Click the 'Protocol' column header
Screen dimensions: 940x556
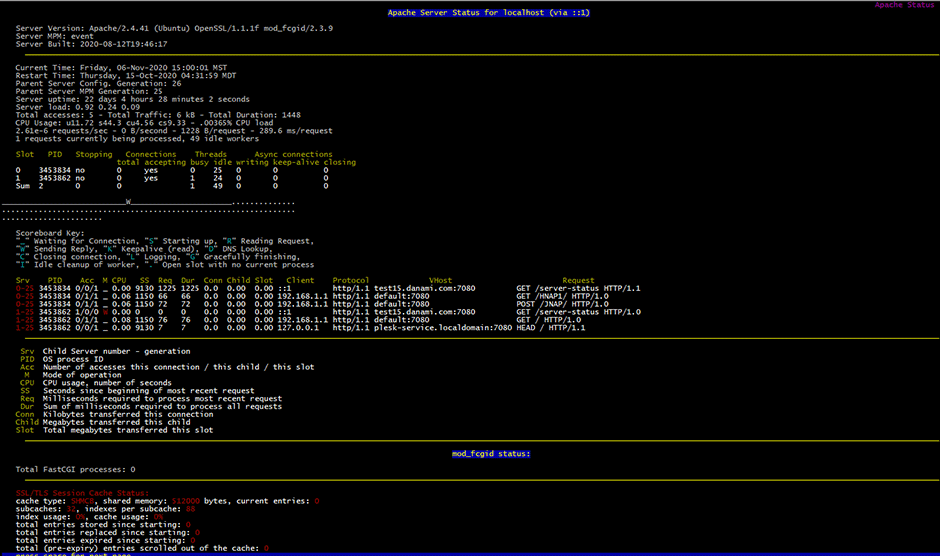coord(351,280)
